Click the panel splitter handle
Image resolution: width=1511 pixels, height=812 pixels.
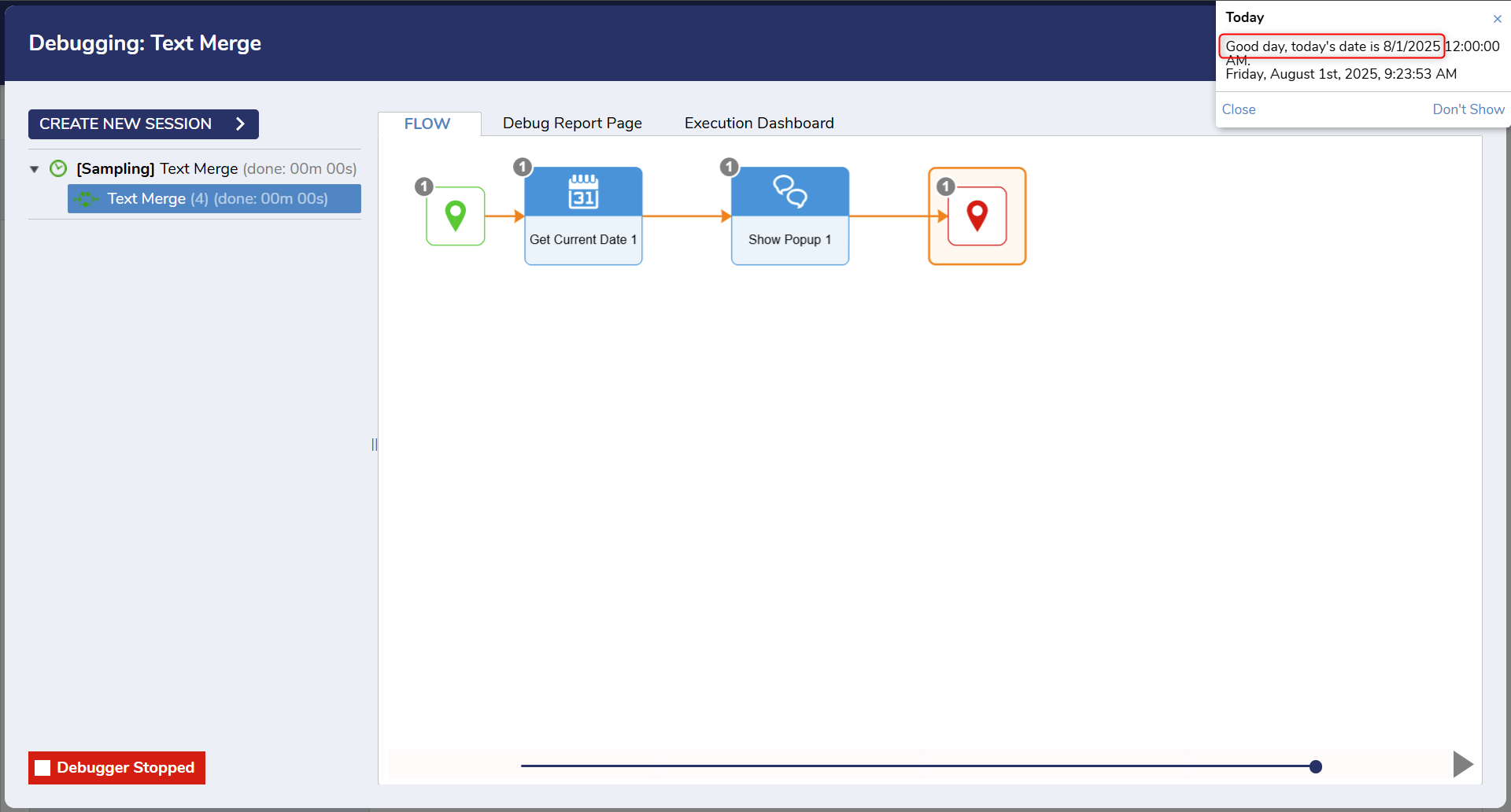374,445
